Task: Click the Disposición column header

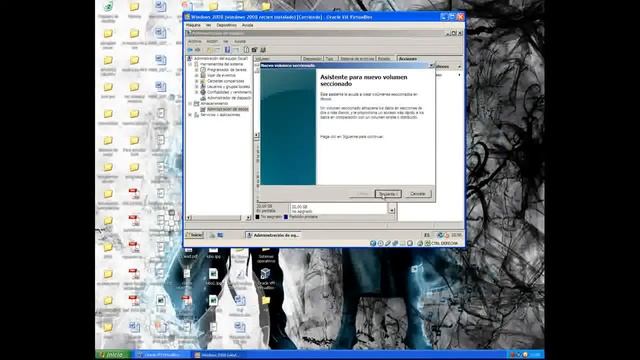Action: click(312, 59)
